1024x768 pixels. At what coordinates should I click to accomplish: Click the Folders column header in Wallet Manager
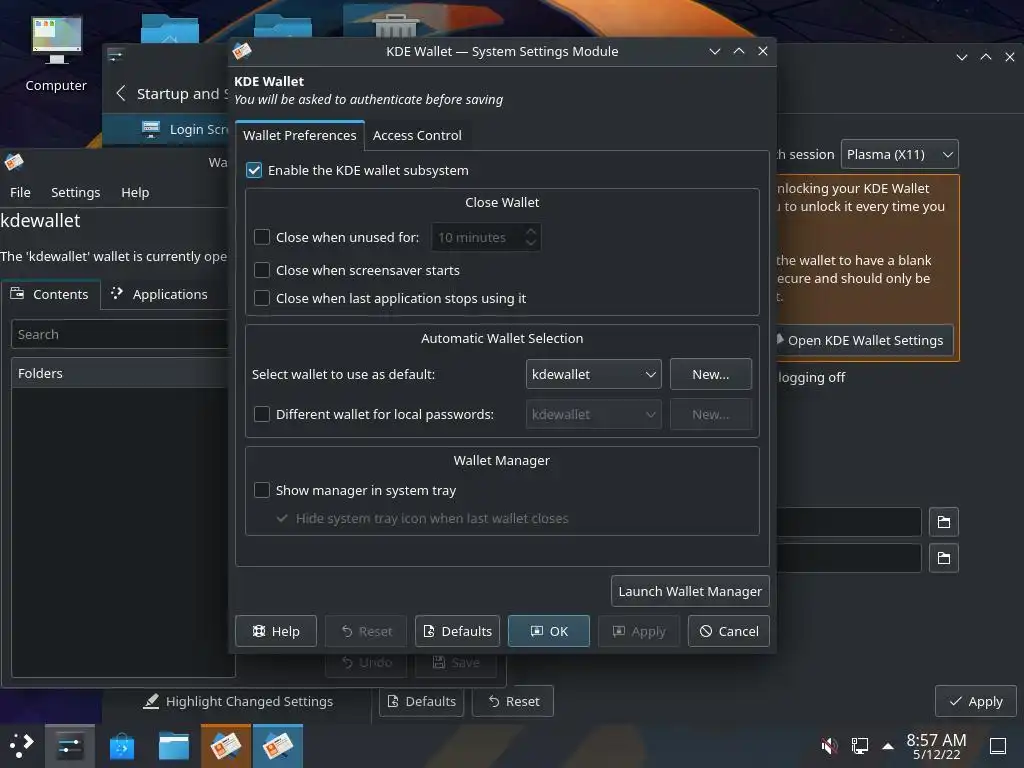point(120,373)
